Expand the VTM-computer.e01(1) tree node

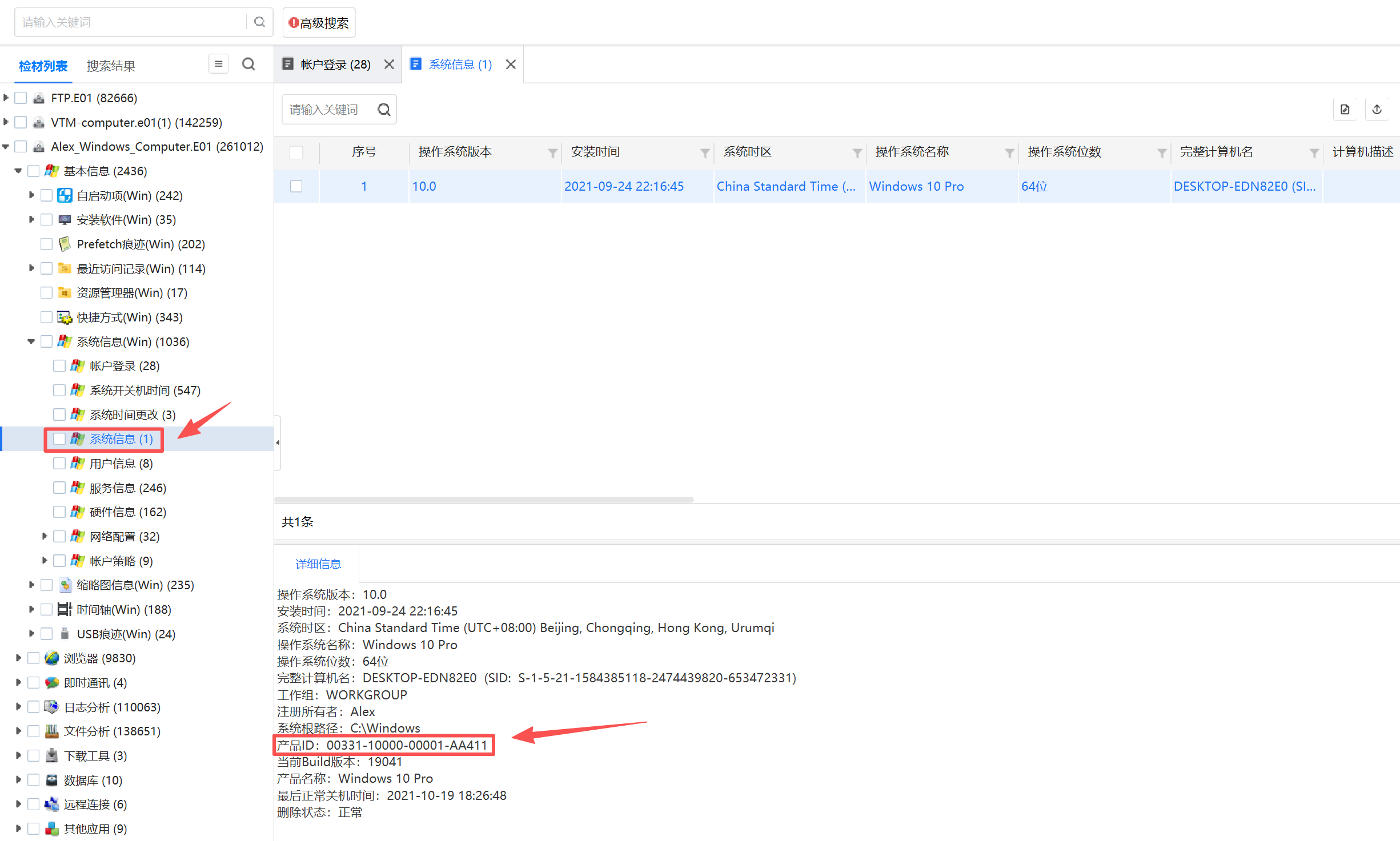point(6,122)
